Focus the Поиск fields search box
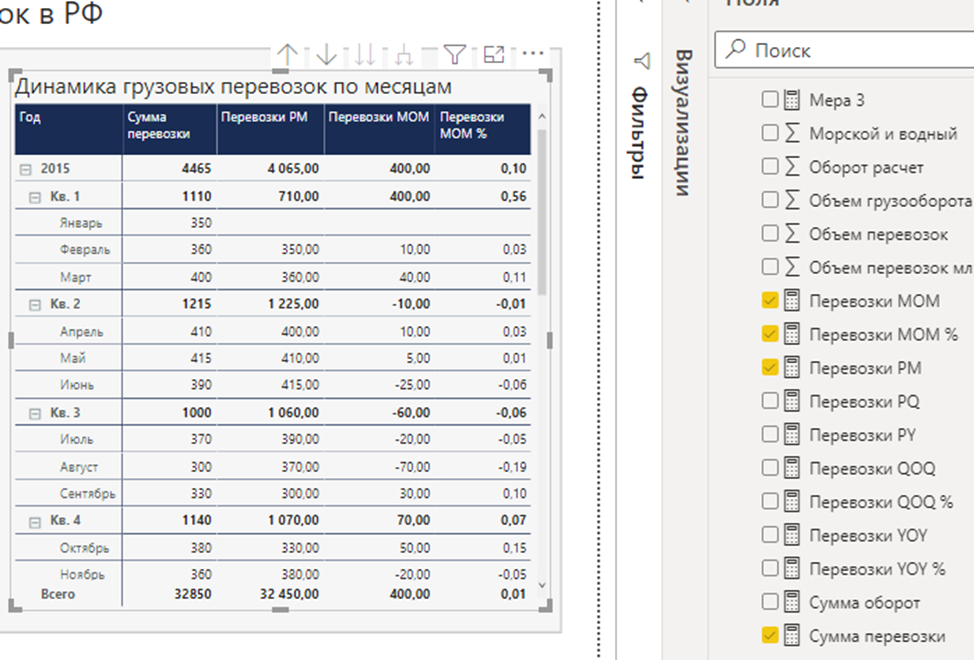 [845, 50]
